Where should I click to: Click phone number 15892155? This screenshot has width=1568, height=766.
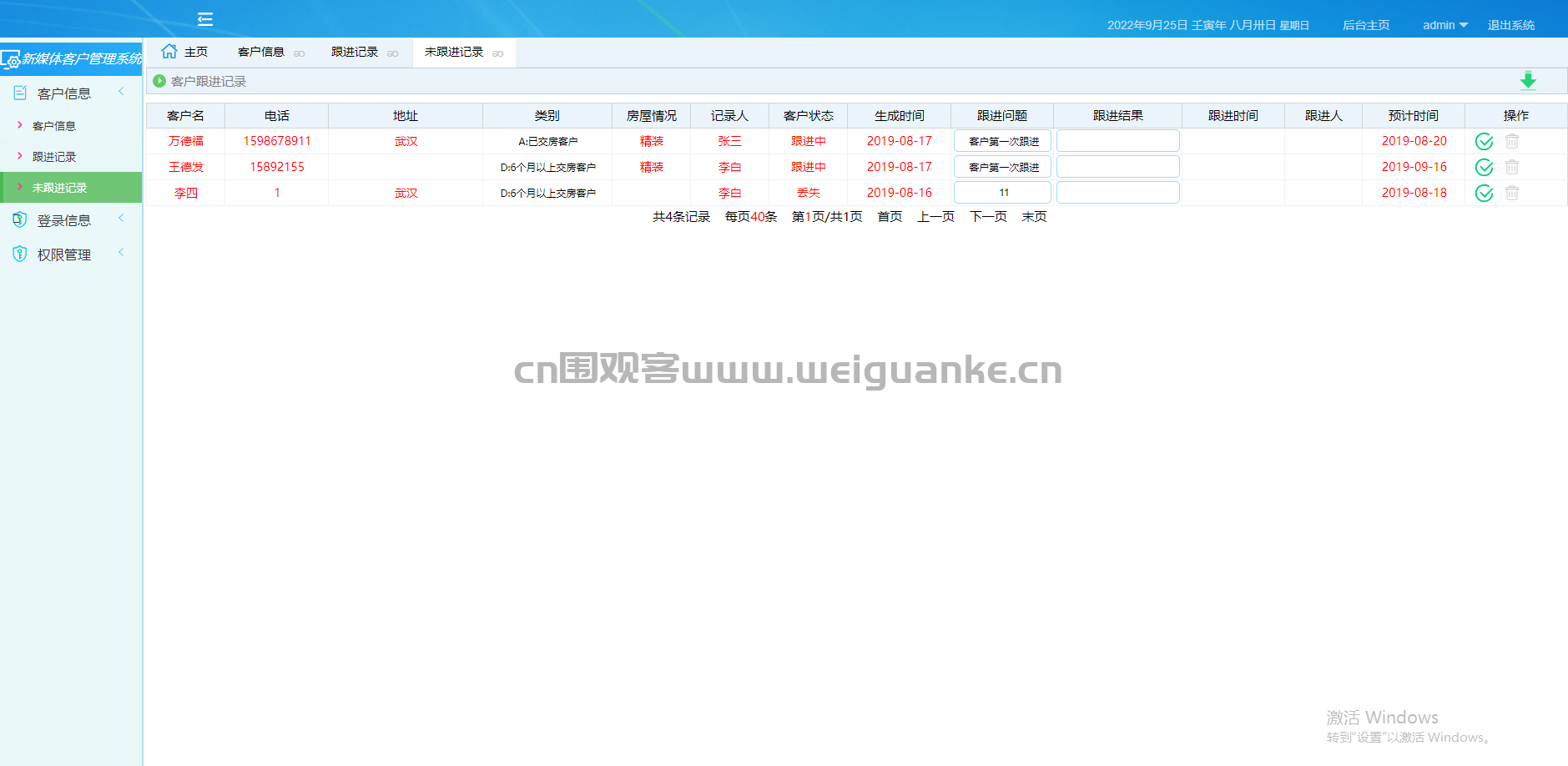pos(277,168)
